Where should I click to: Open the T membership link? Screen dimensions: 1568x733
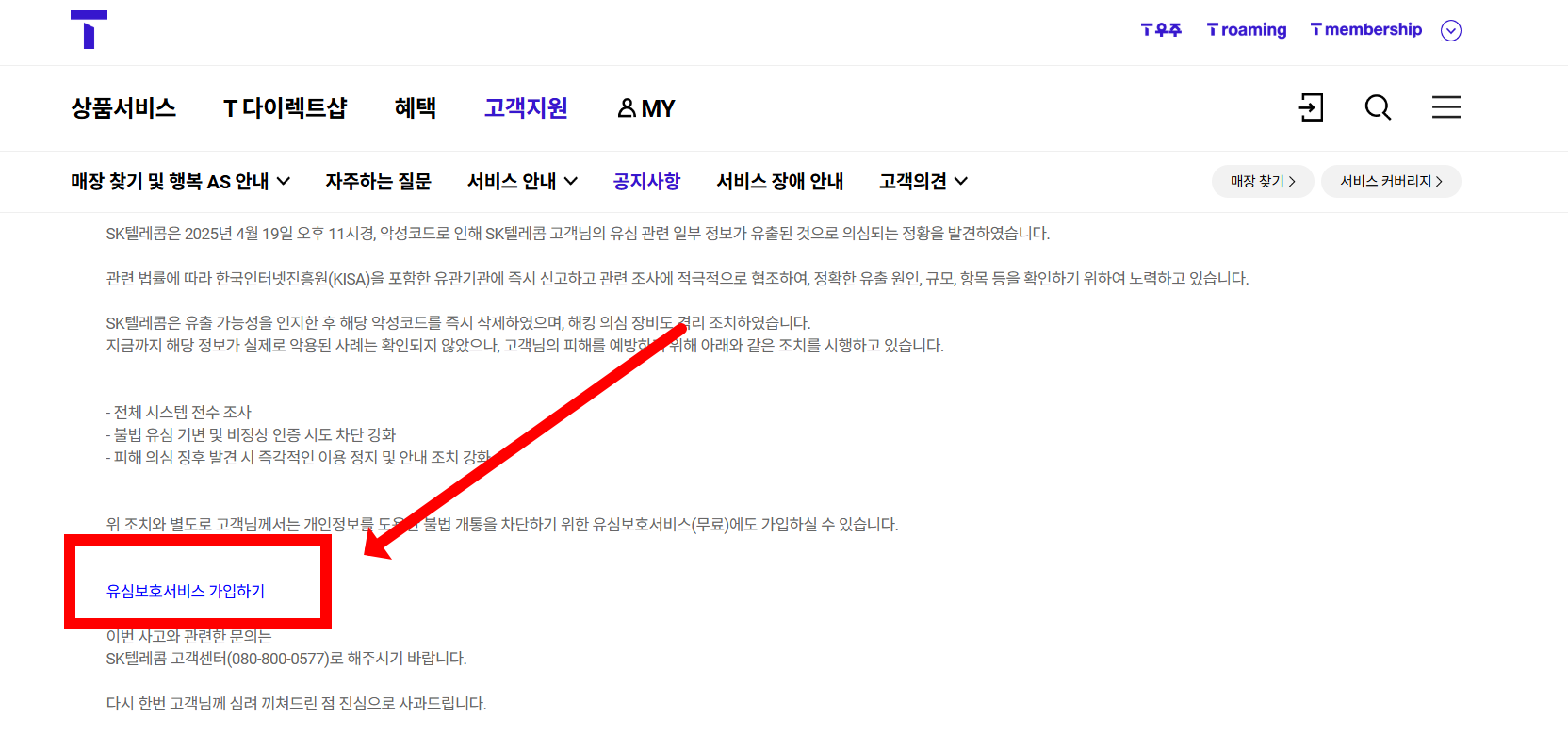tap(1366, 30)
